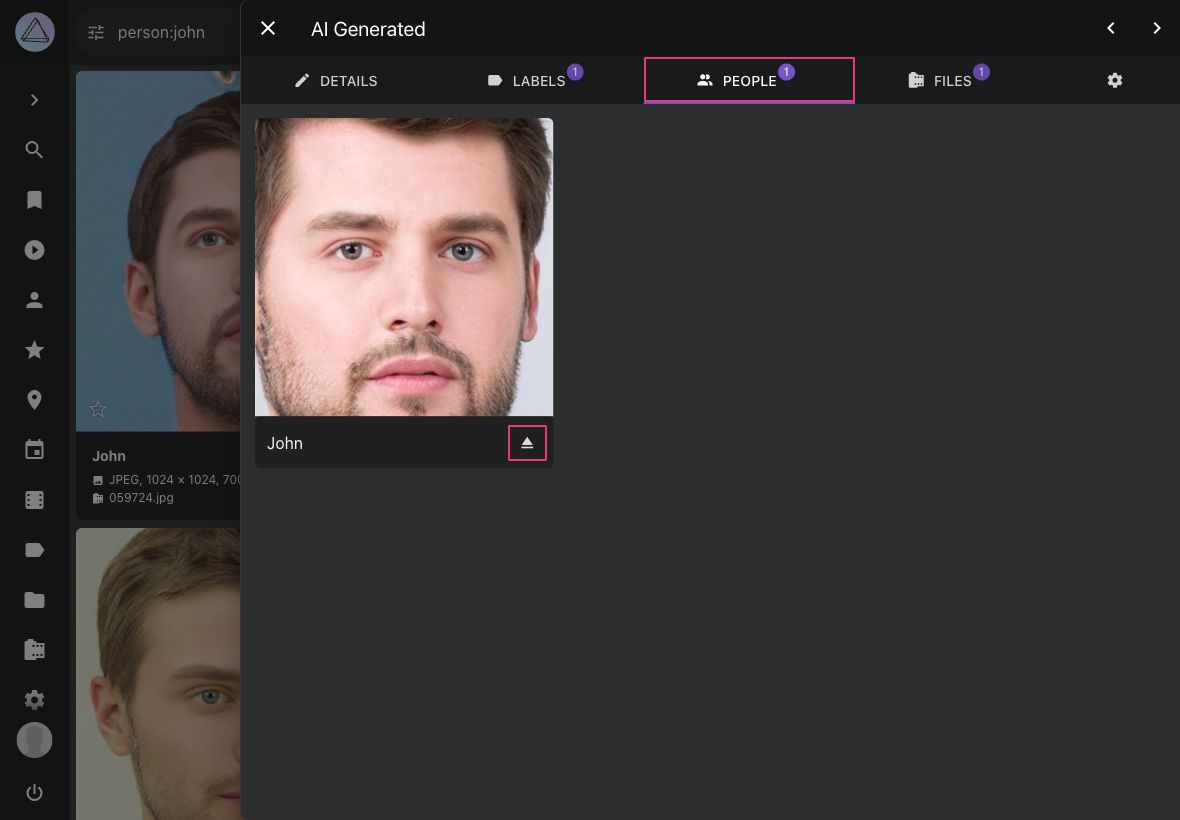View Favorites via the sidebar star icon
This screenshot has width=1180, height=820.
click(x=34, y=349)
